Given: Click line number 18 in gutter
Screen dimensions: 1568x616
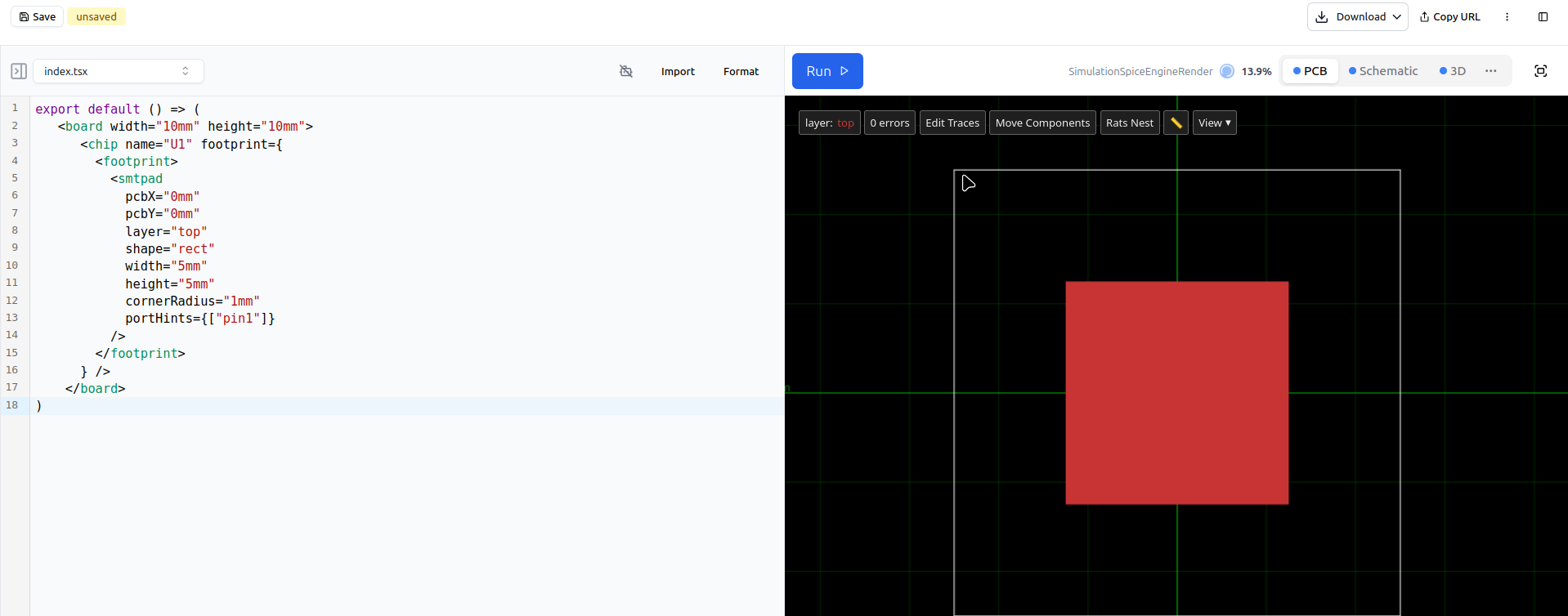Looking at the screenshot, I should 12,405.
